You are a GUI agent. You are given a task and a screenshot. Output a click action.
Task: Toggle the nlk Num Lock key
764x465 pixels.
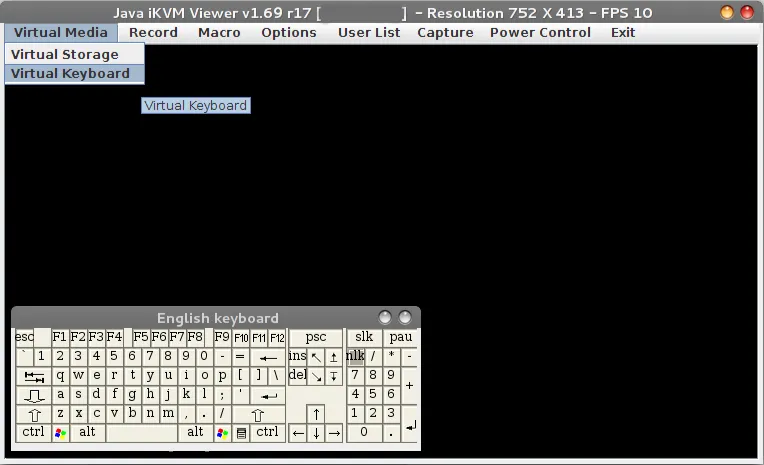[355, 356]
